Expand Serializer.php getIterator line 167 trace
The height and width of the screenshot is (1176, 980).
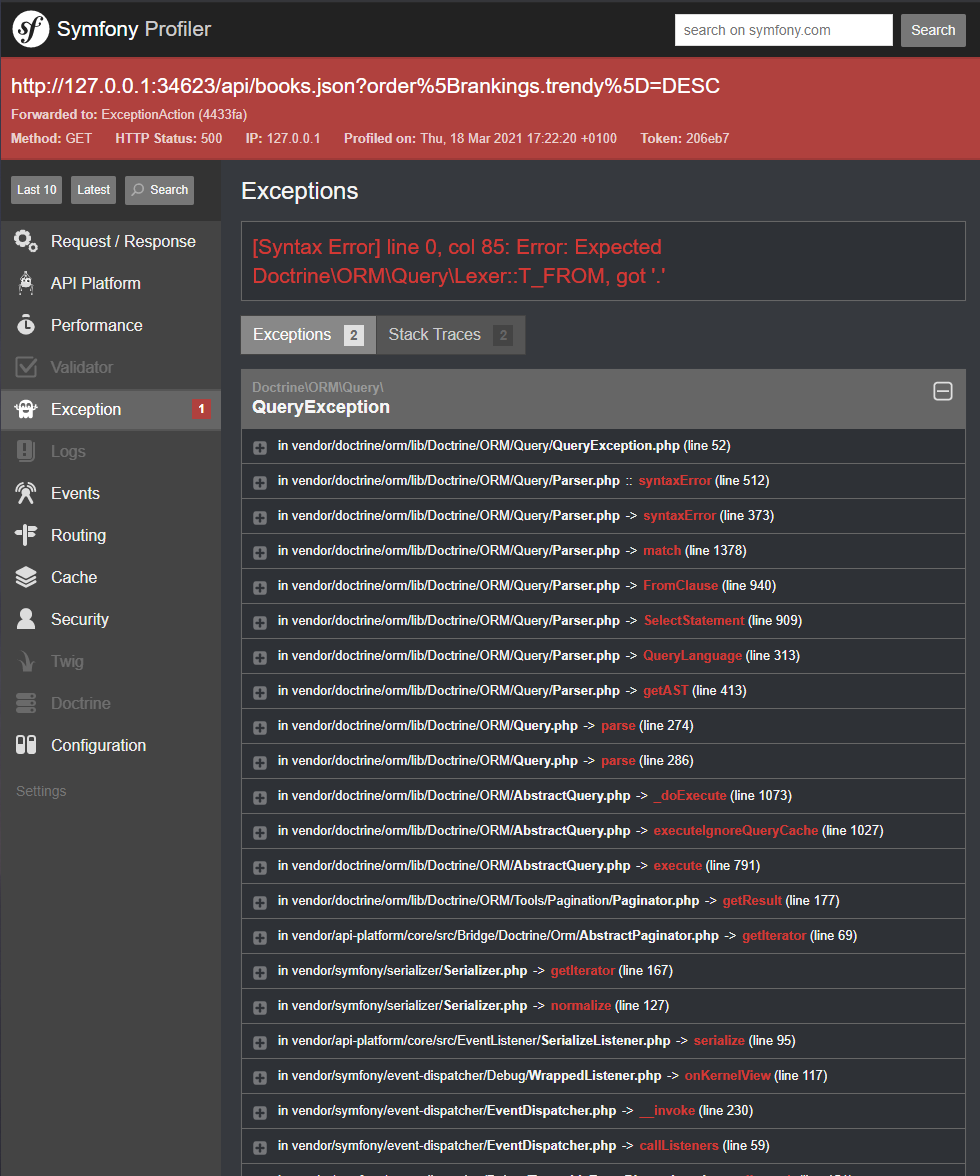(259, 973)
